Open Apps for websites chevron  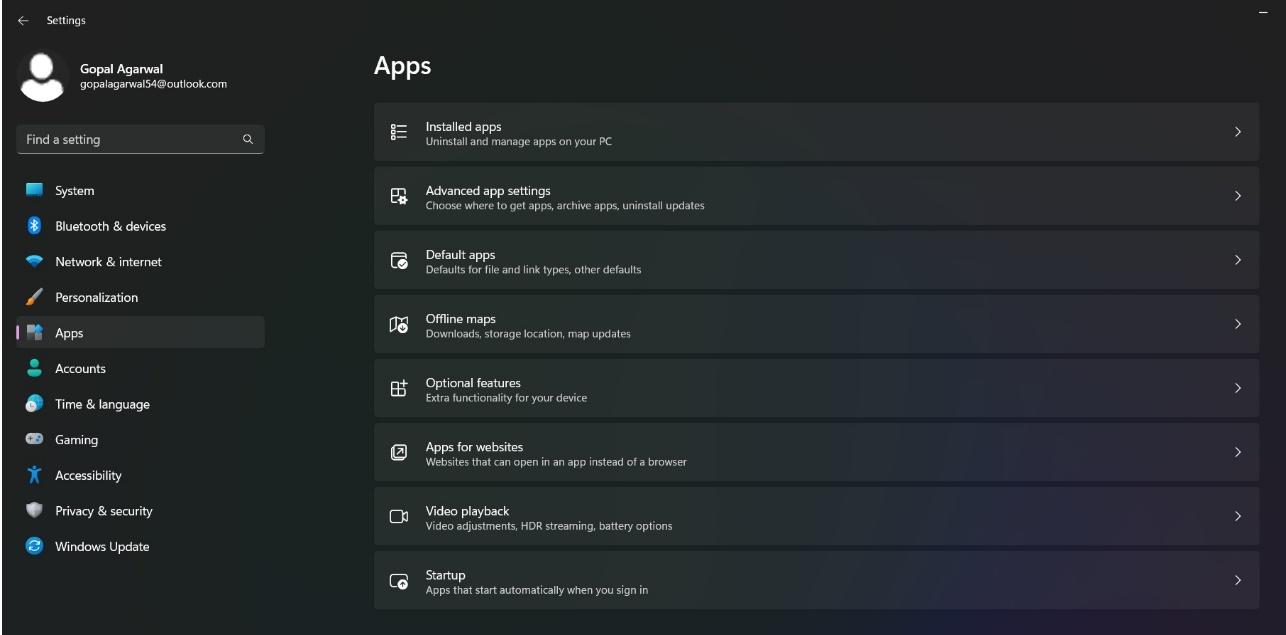point(1238,452)
